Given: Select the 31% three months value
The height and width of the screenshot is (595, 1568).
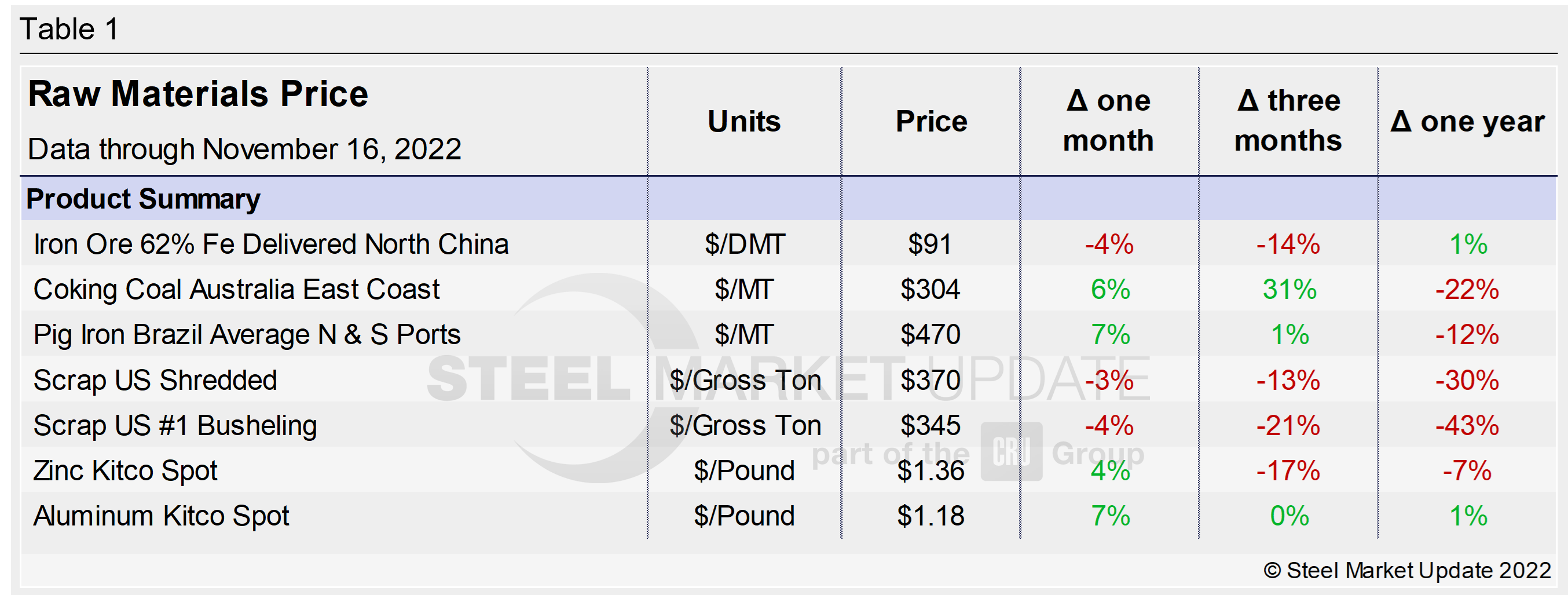Looking at the screenshot, I should 1289,289.
